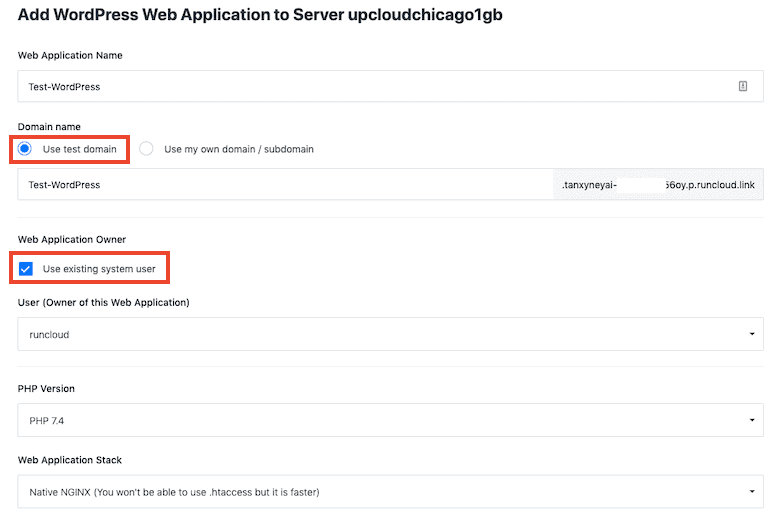Click the Add WordPress Web Application heading
This screenshot has height=516, width=778.
click(x=260, y=15)
